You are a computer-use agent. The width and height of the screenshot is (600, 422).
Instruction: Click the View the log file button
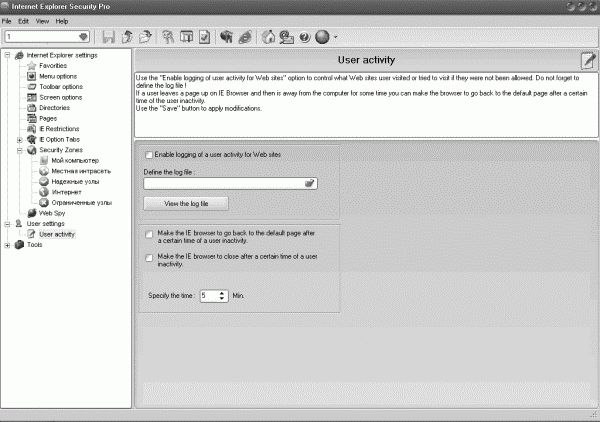click(185, 203)
